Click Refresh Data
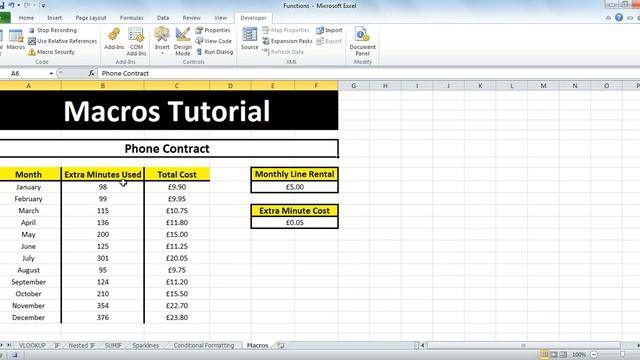This screenshot has width=640, height=360. click(x=283, y=52)
